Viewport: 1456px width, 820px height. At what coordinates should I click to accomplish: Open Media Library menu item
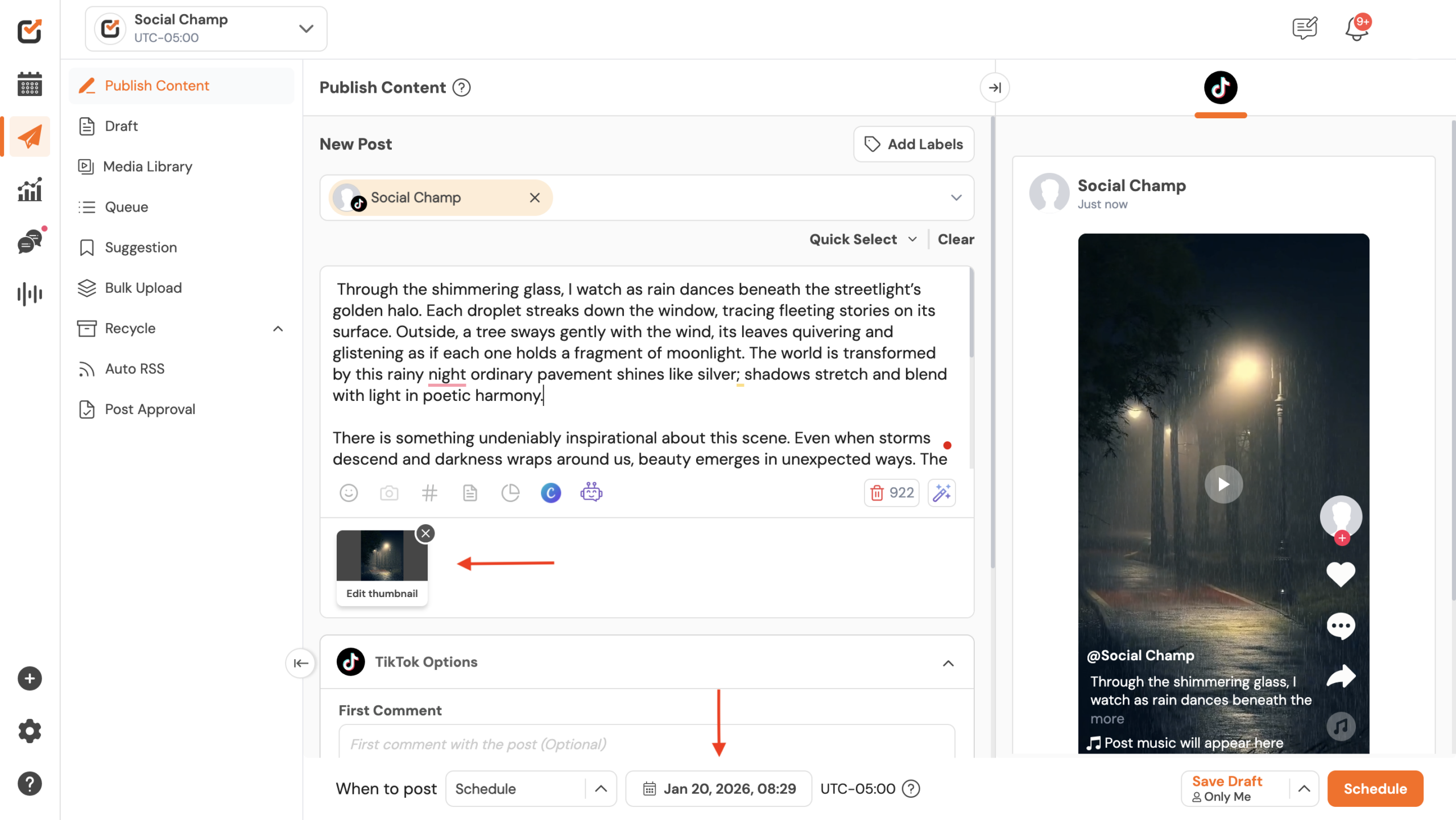[147, 167]
